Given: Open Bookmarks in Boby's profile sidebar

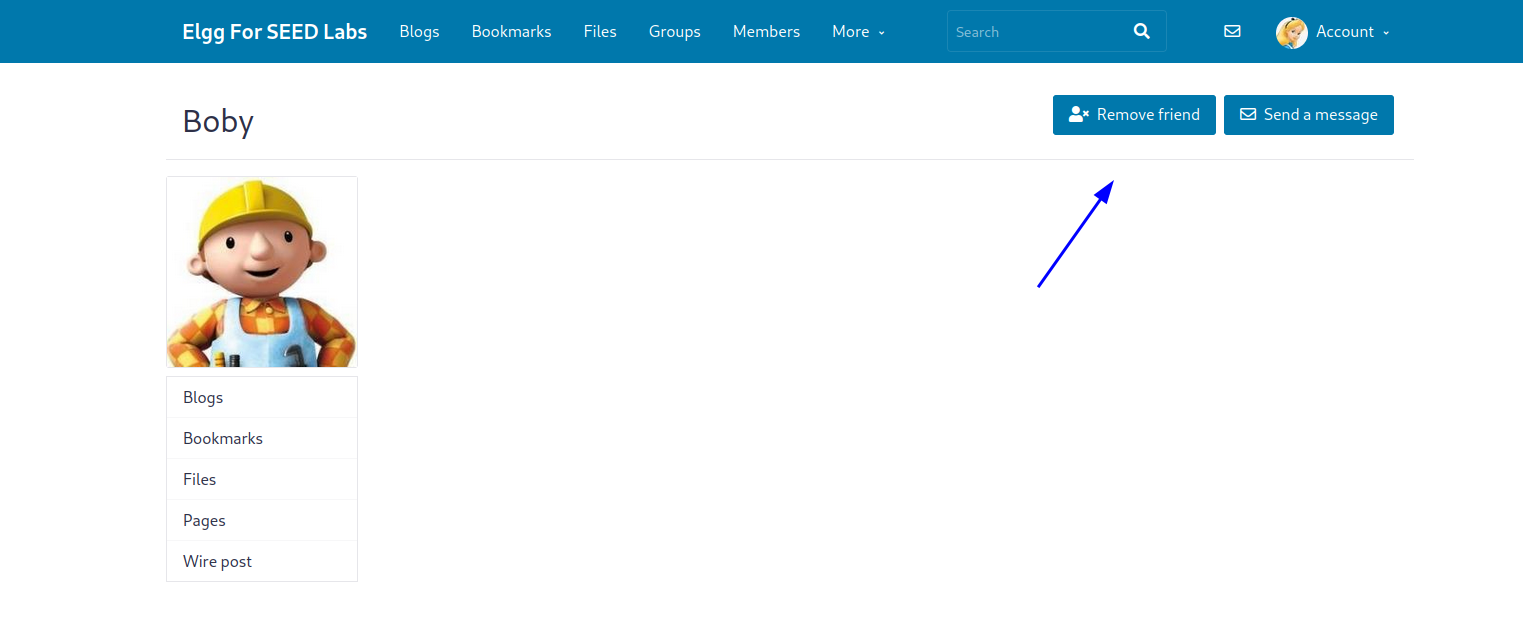Looking at the screenshot, I should click(262, 438).
